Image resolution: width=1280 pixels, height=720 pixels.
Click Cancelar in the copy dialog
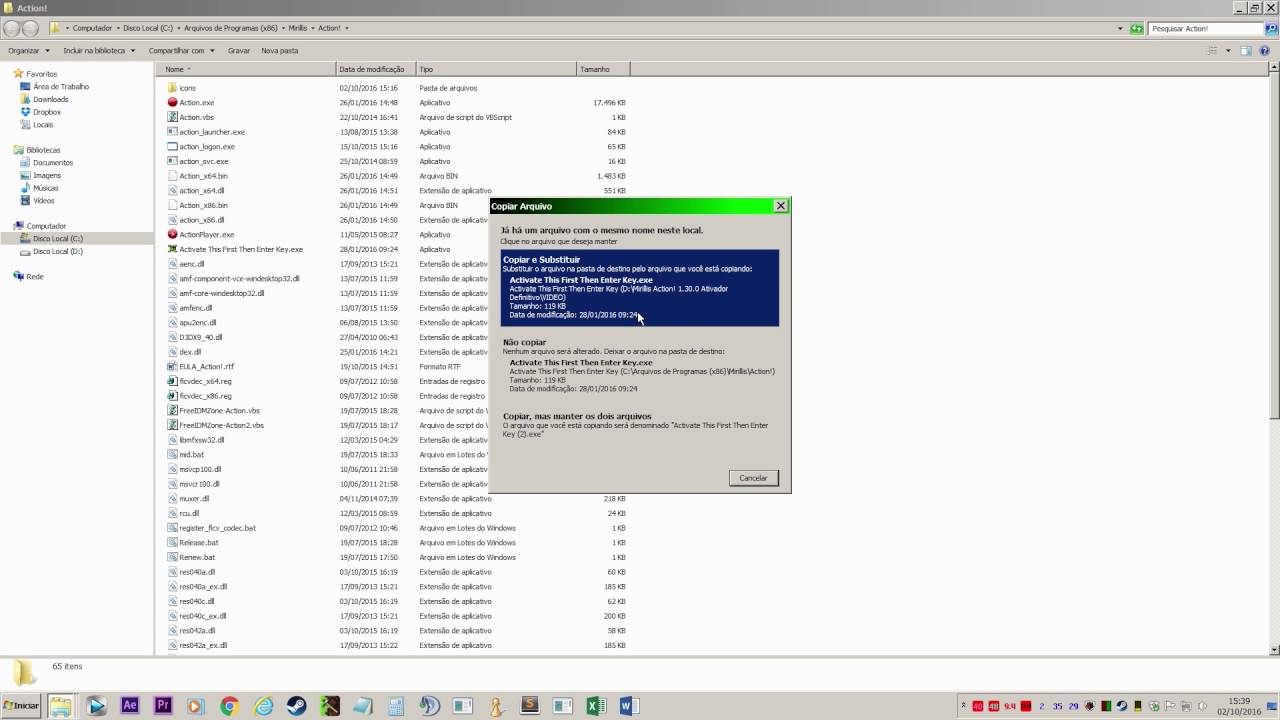click(753, 478)
